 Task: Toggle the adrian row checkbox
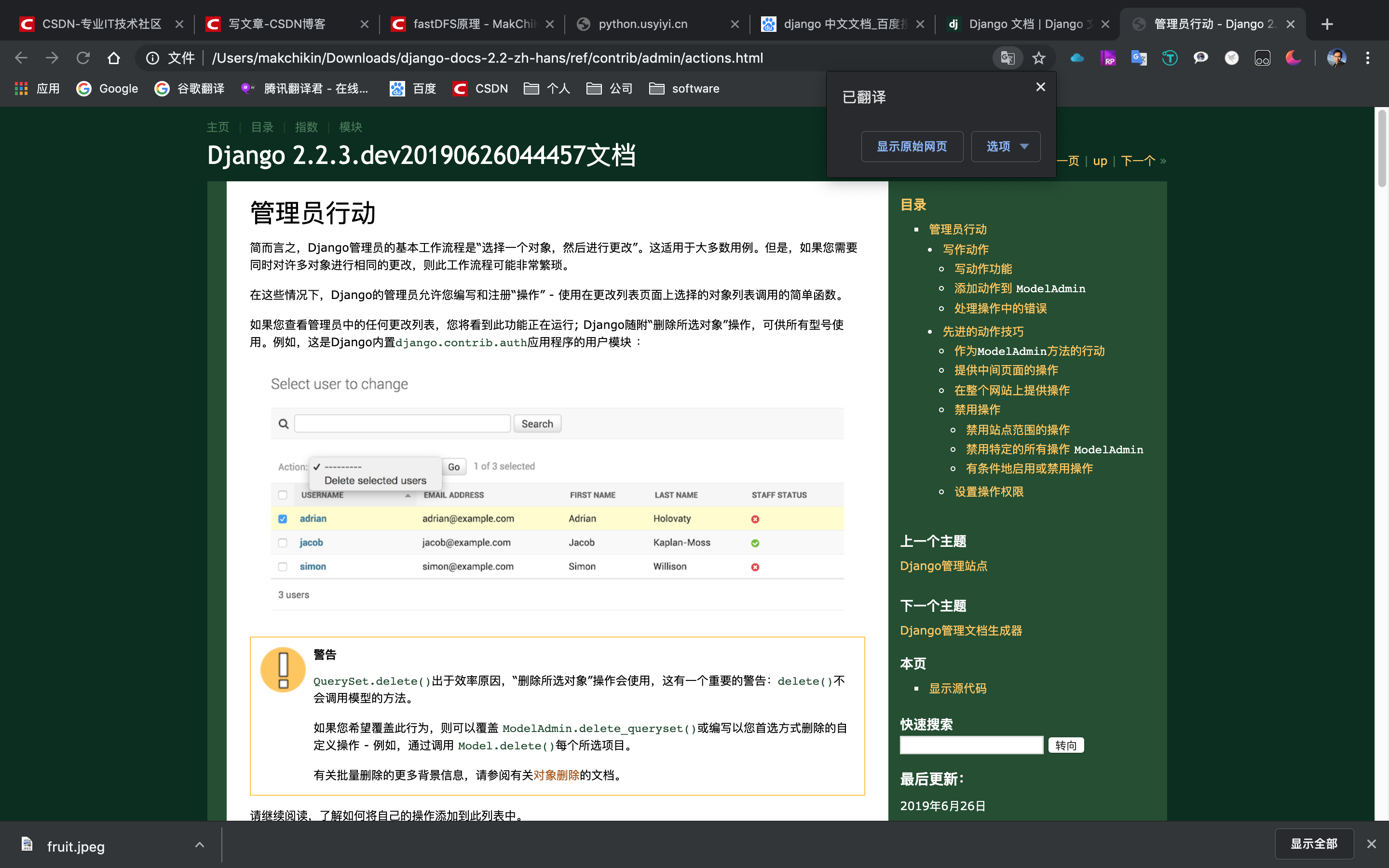[283, 518]
